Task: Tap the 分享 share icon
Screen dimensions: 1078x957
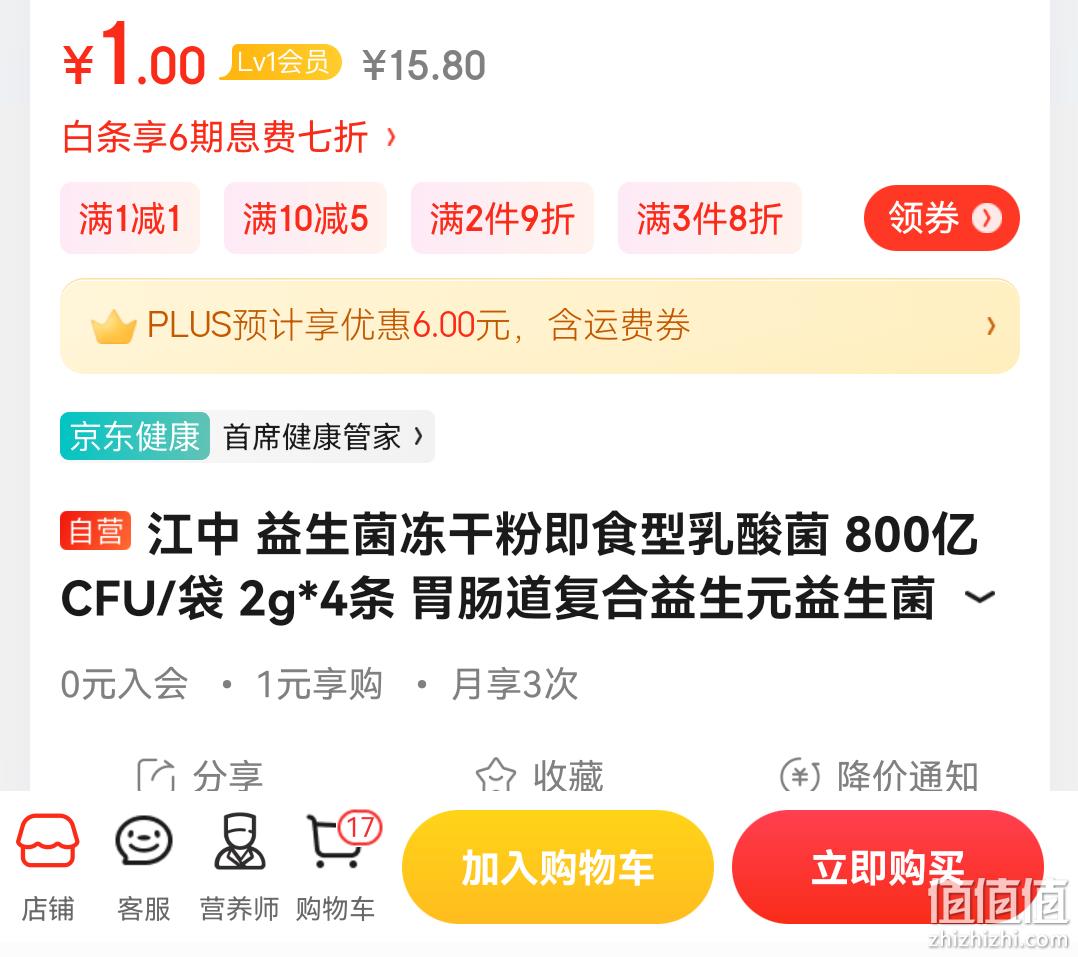Action: click(x=157, y=776)
